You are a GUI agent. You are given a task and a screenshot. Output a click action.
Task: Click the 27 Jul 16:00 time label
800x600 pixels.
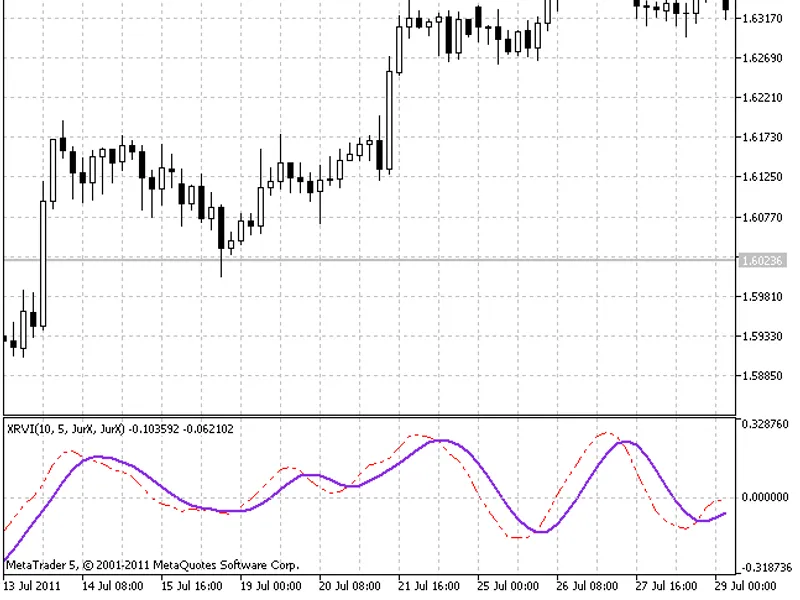(666, 586)
